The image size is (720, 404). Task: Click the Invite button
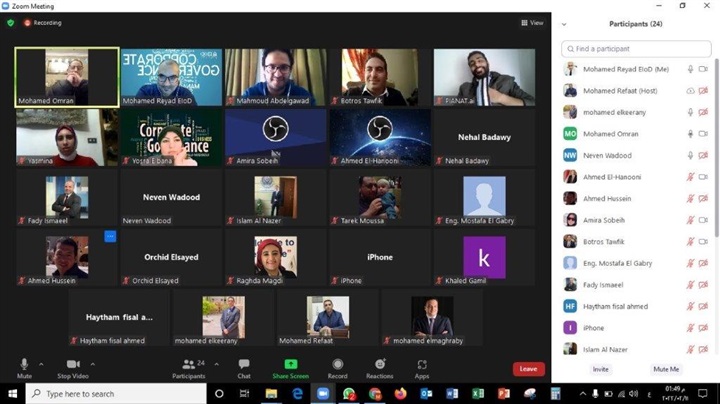pyautogui.click(x=600, y=369)
